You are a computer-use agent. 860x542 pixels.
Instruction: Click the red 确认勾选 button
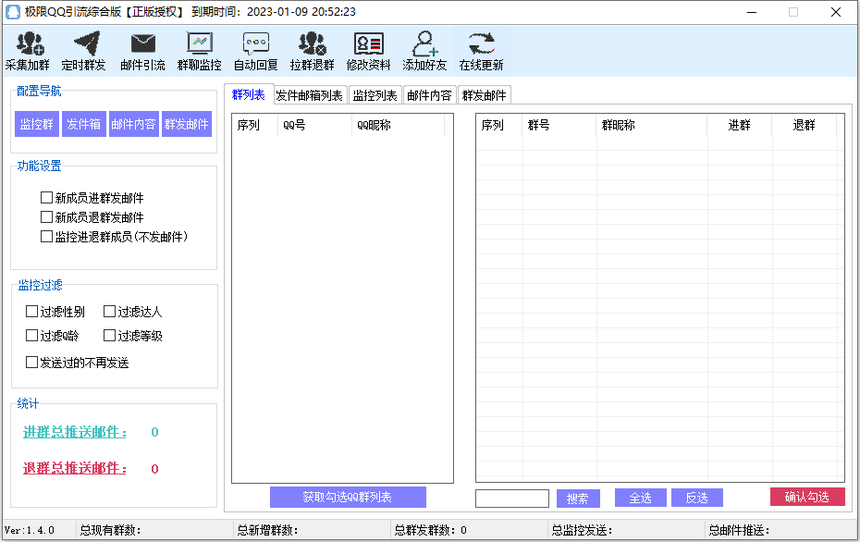click(807, 496)
